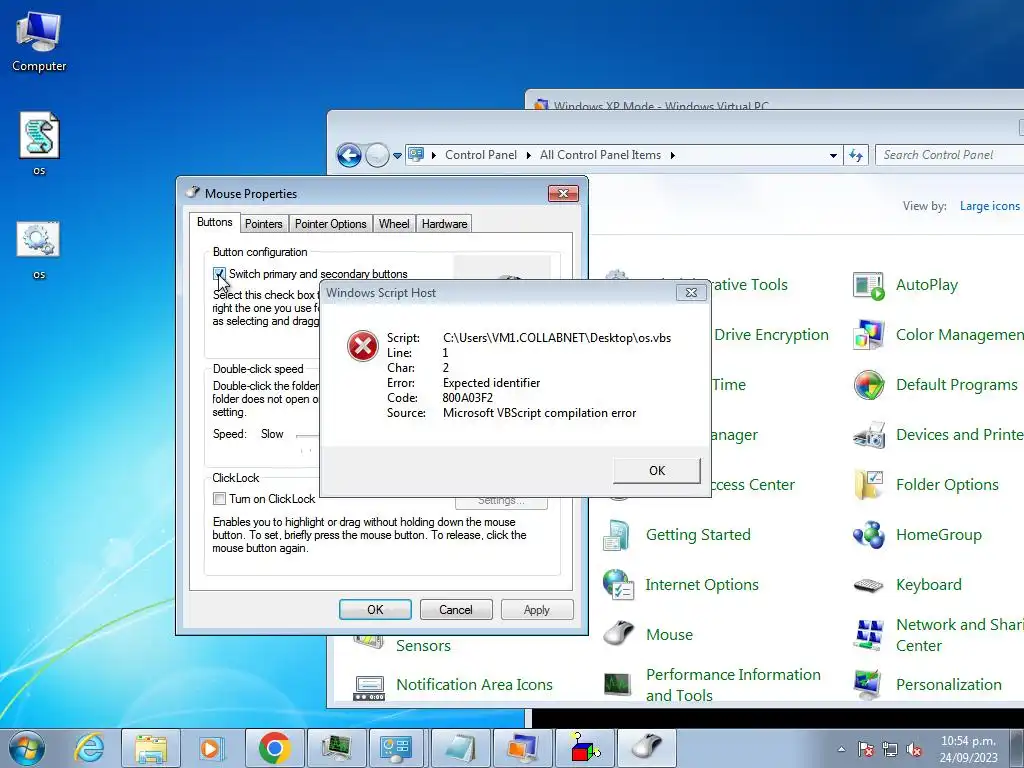Click the Action Center flag tray icon

(866, 750)
